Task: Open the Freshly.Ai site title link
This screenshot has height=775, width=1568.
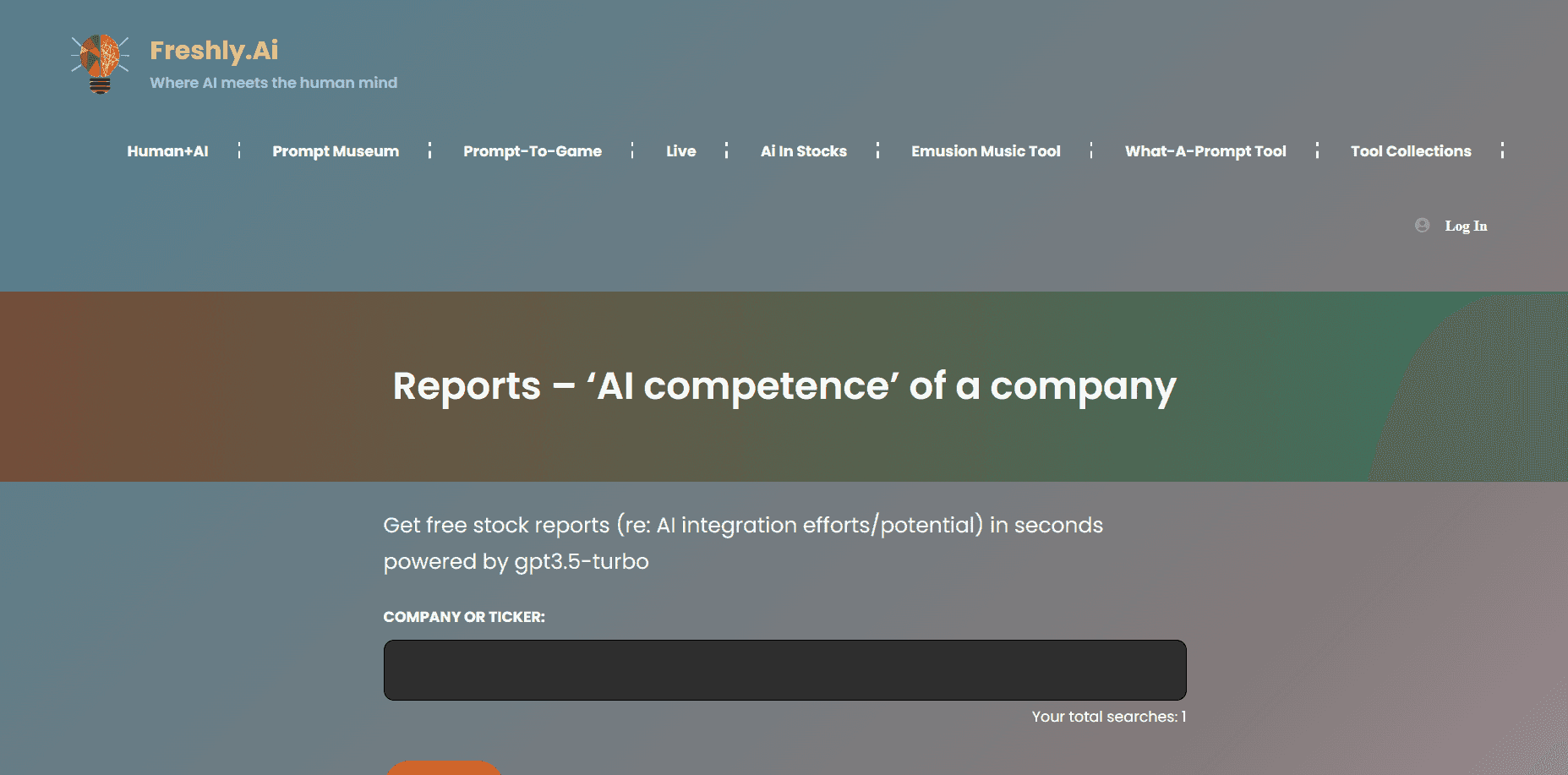Action: point(214,51)
